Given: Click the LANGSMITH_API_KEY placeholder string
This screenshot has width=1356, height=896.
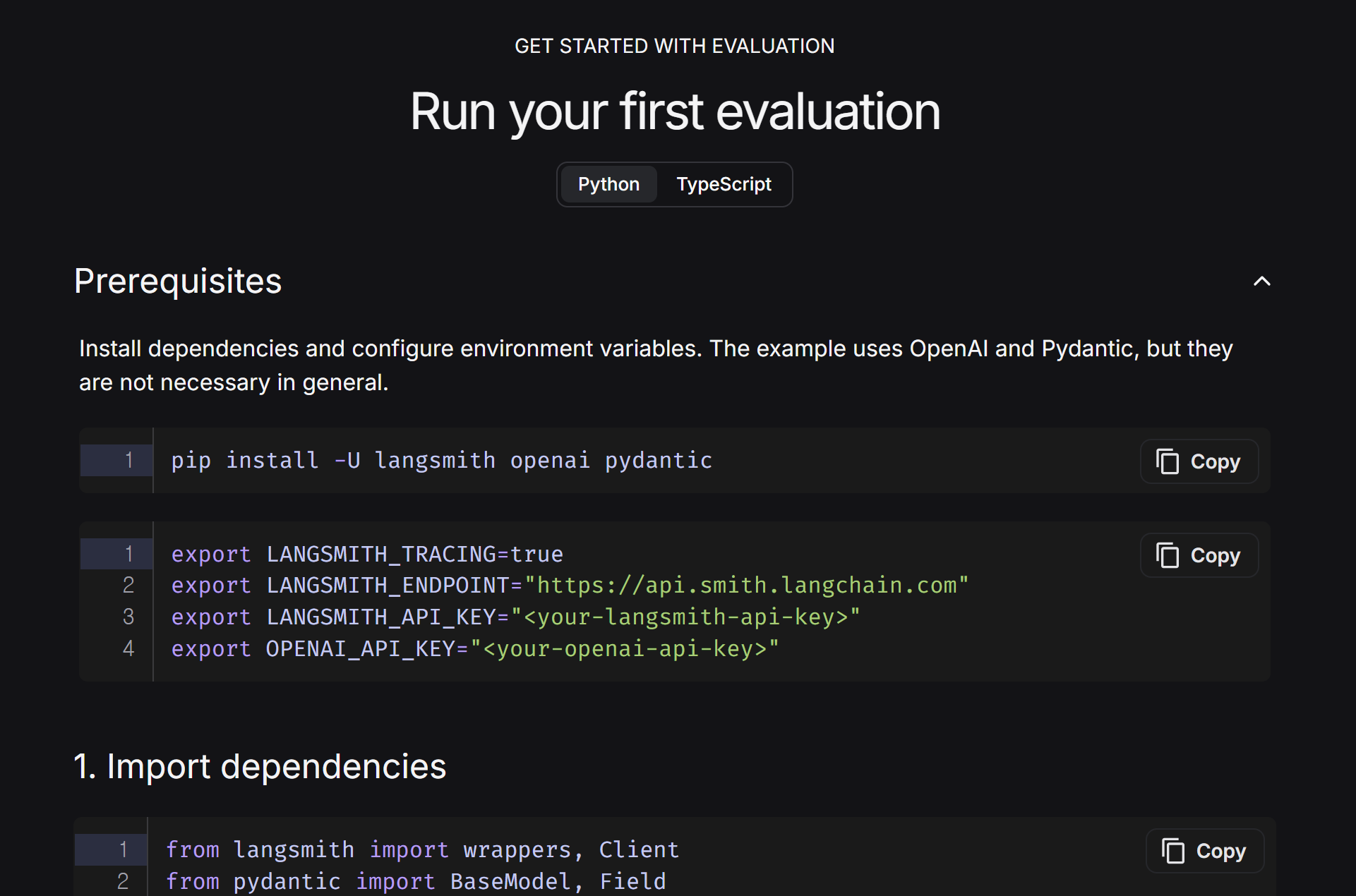Looking at the screenshot, I should coord(685,617).
